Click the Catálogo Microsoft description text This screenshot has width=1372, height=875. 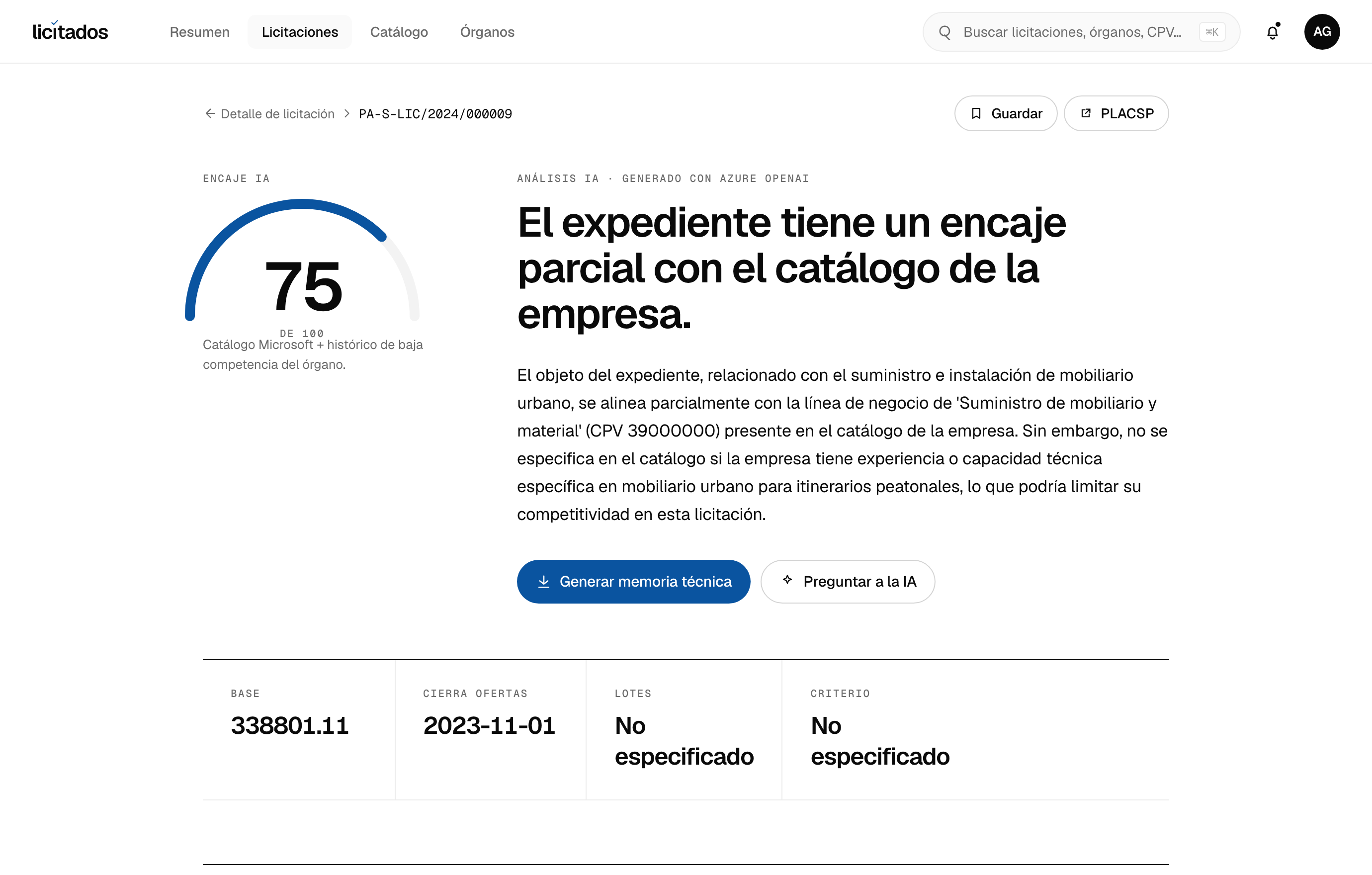click(x=313, y=354)
